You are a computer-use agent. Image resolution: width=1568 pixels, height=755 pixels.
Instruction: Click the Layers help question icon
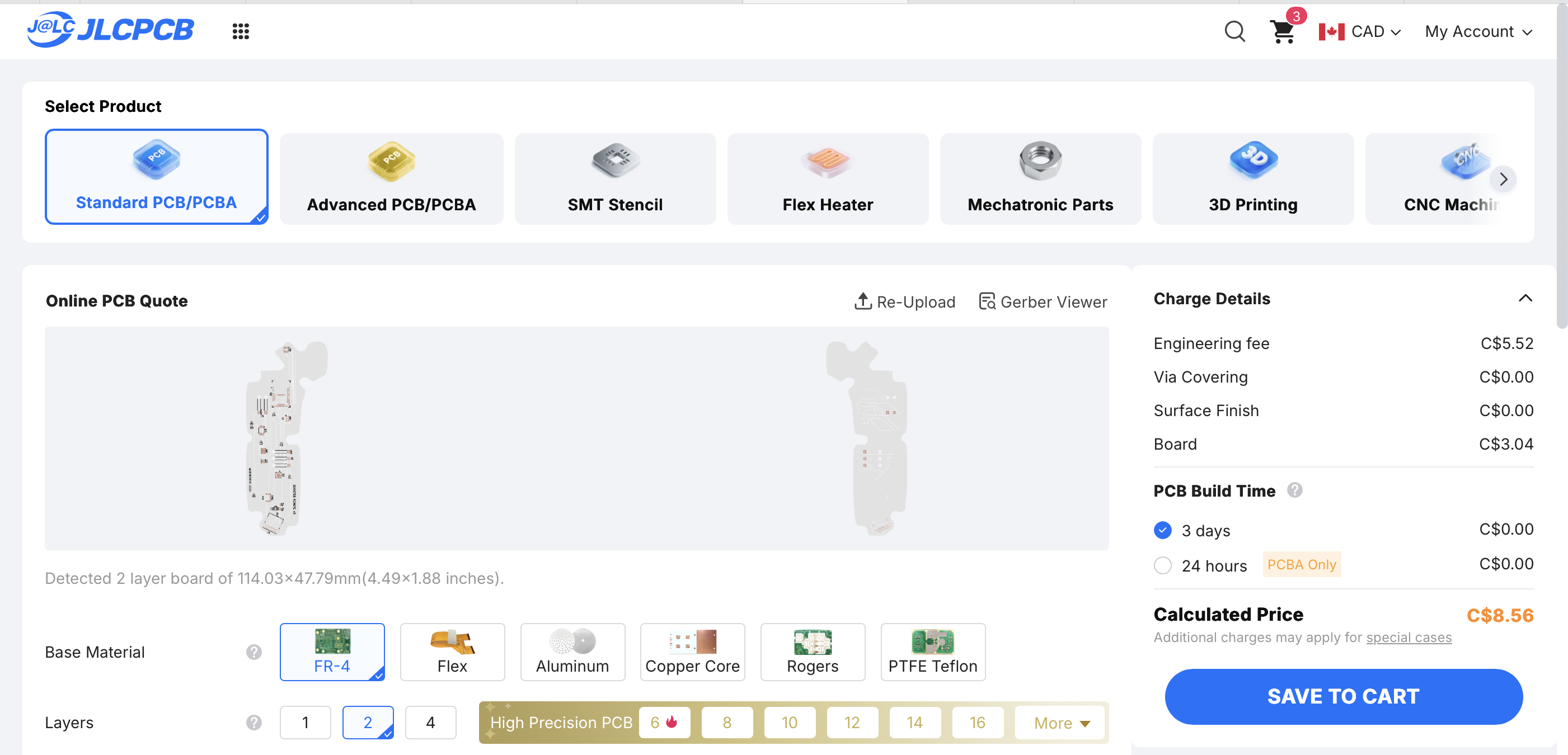254,722
